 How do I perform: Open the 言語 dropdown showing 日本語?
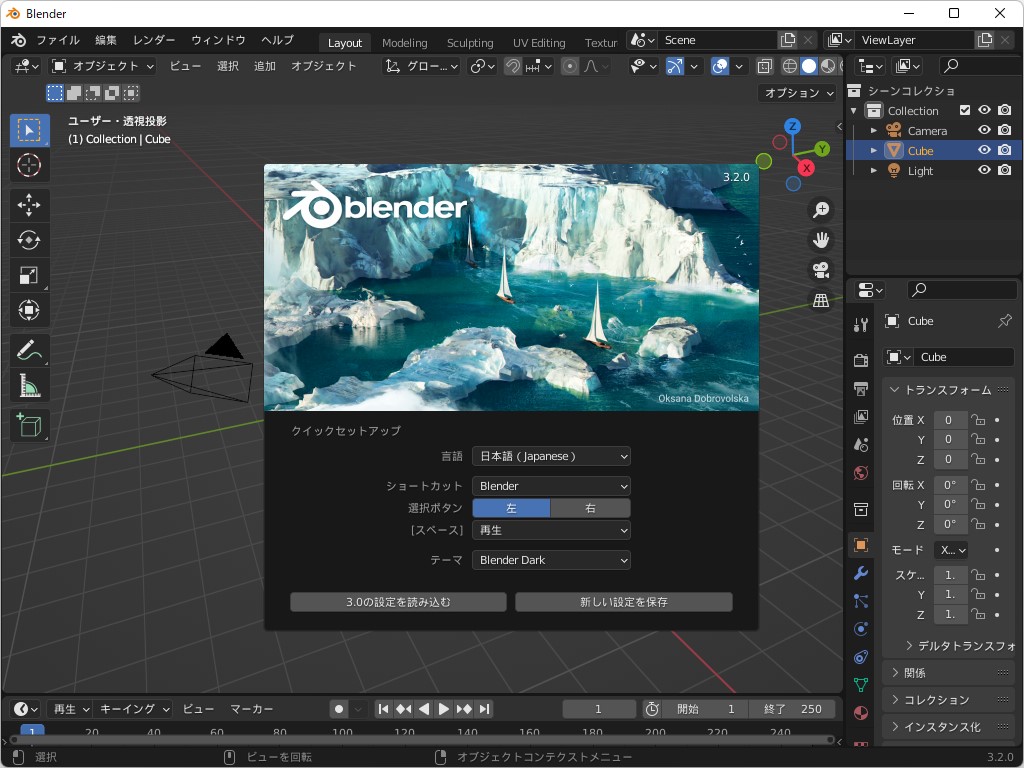(551, 455)
